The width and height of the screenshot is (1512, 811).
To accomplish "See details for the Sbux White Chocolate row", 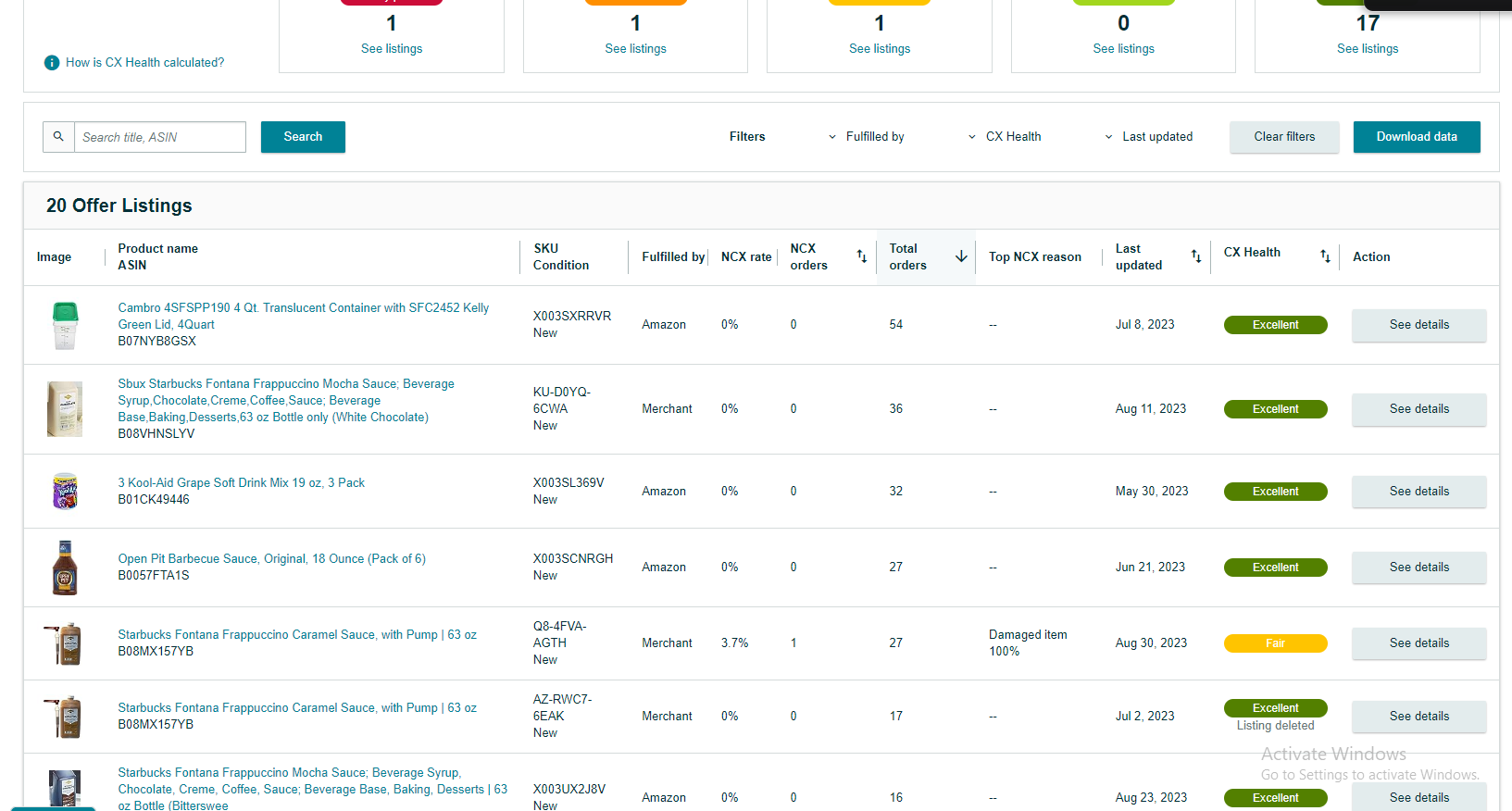I will 1419,409.
